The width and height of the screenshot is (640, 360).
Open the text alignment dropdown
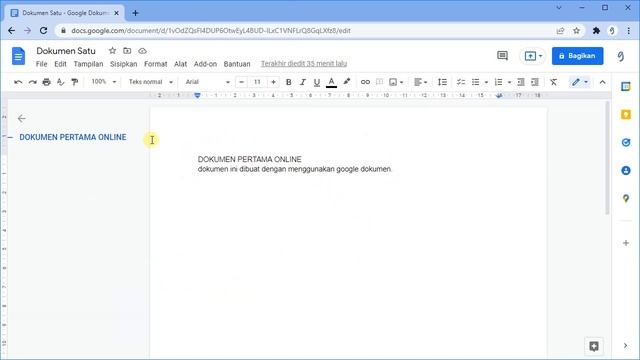[x=420, y=82]
